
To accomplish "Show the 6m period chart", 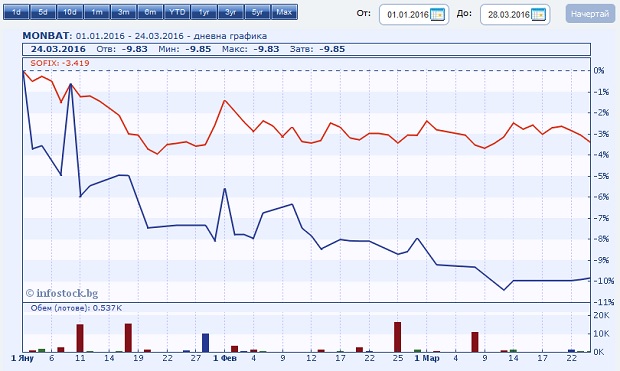I will point(150,12).
